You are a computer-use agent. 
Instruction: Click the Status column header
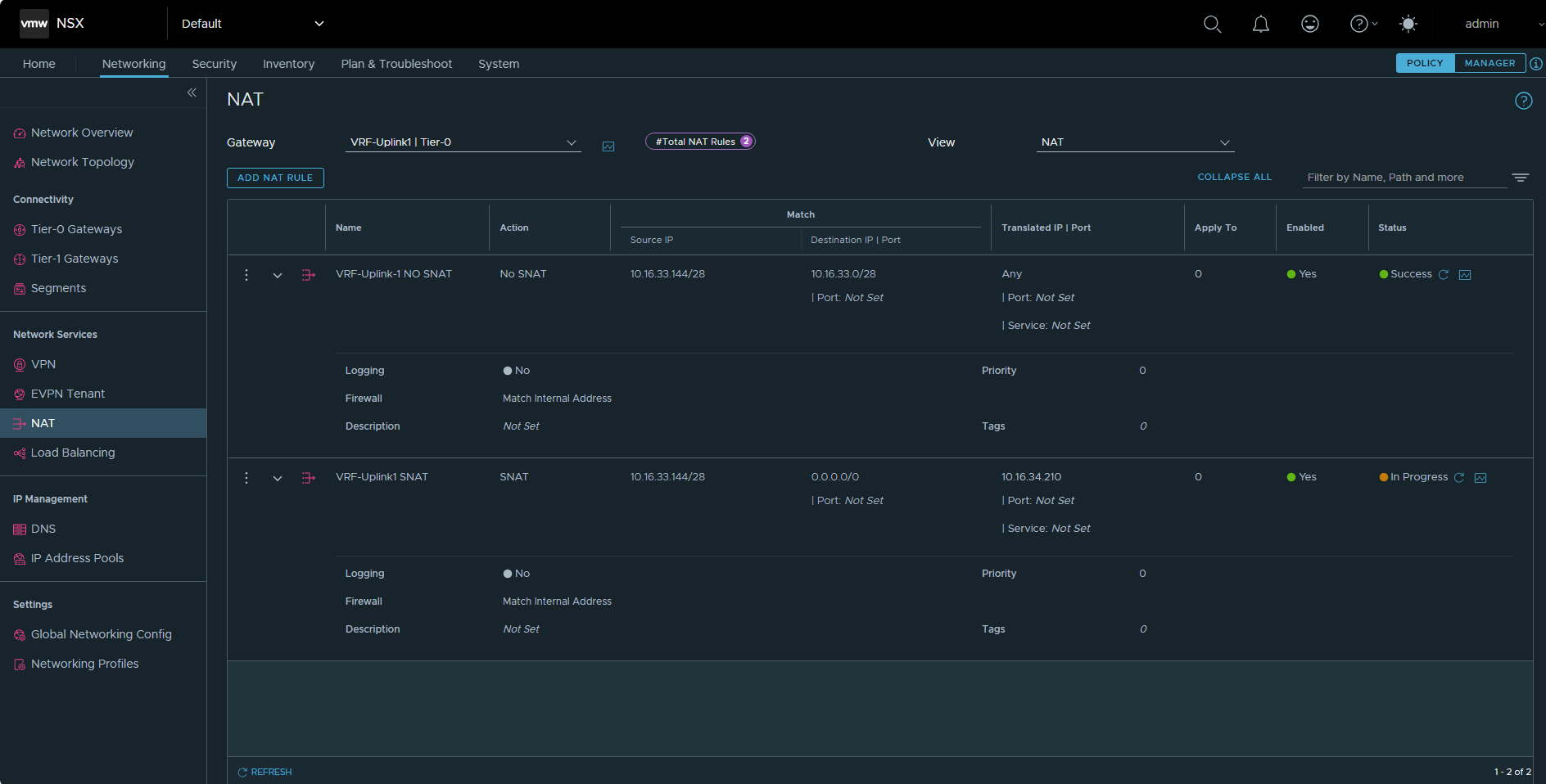(1392, 228)
